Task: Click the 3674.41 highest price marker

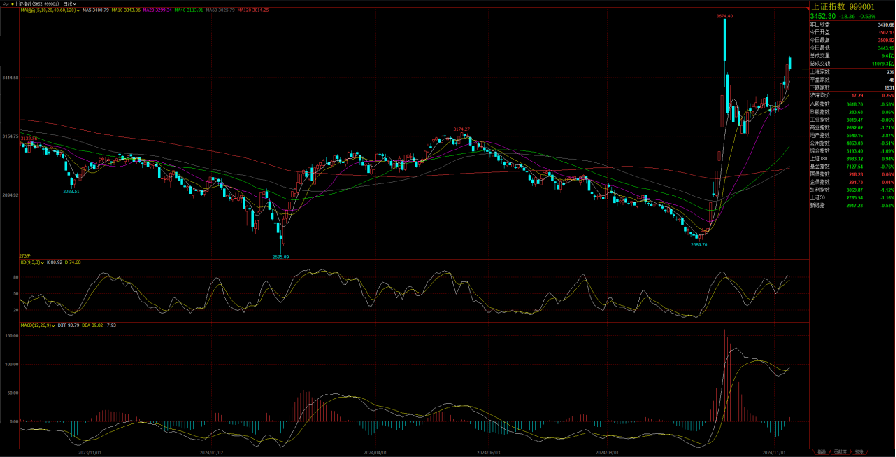Action: [x=725, y=17]
